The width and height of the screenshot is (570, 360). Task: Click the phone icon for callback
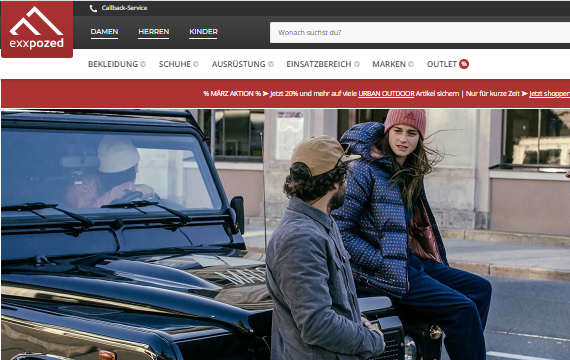click(93, 8)
